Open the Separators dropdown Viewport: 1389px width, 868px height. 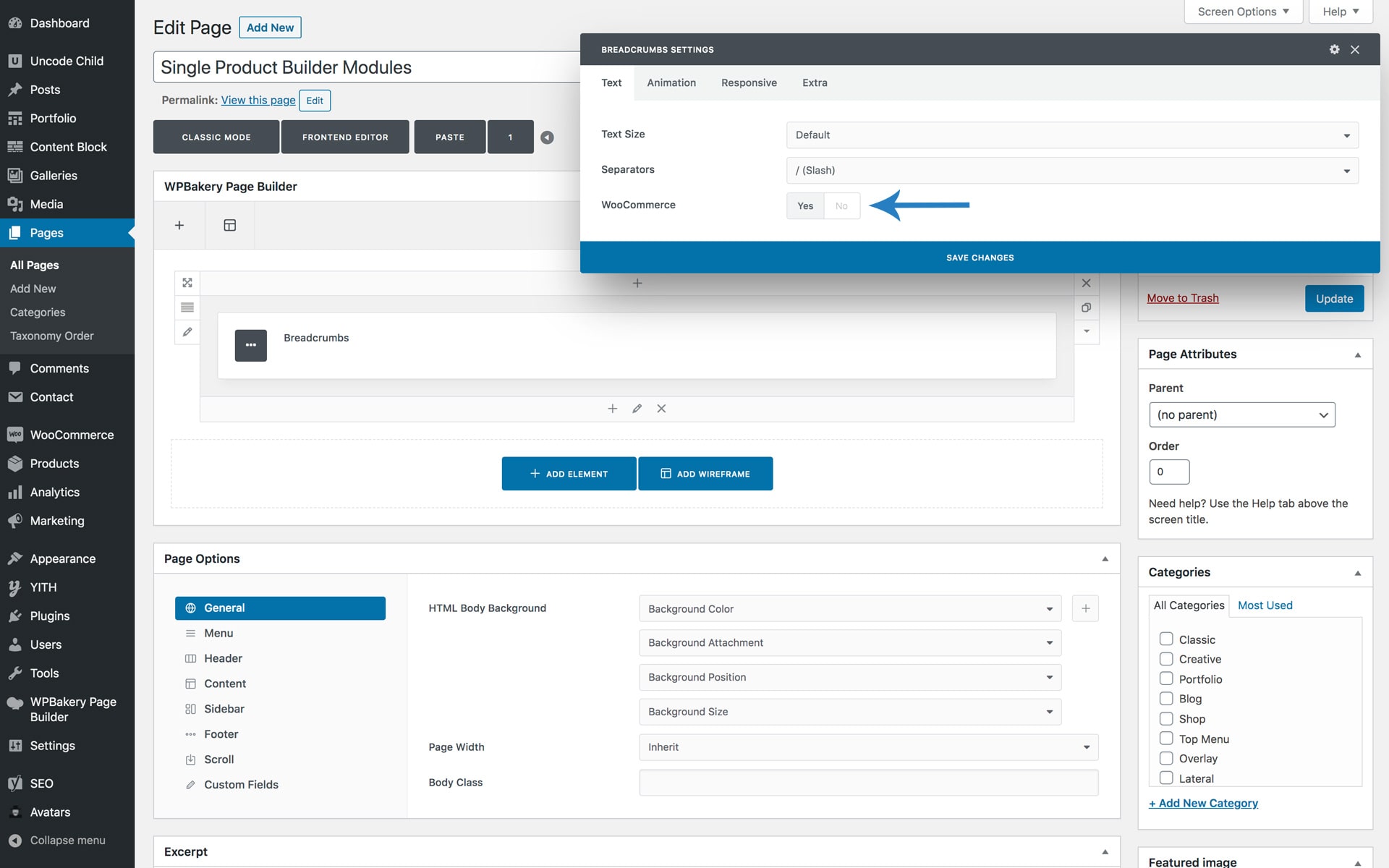point(1071,171)
